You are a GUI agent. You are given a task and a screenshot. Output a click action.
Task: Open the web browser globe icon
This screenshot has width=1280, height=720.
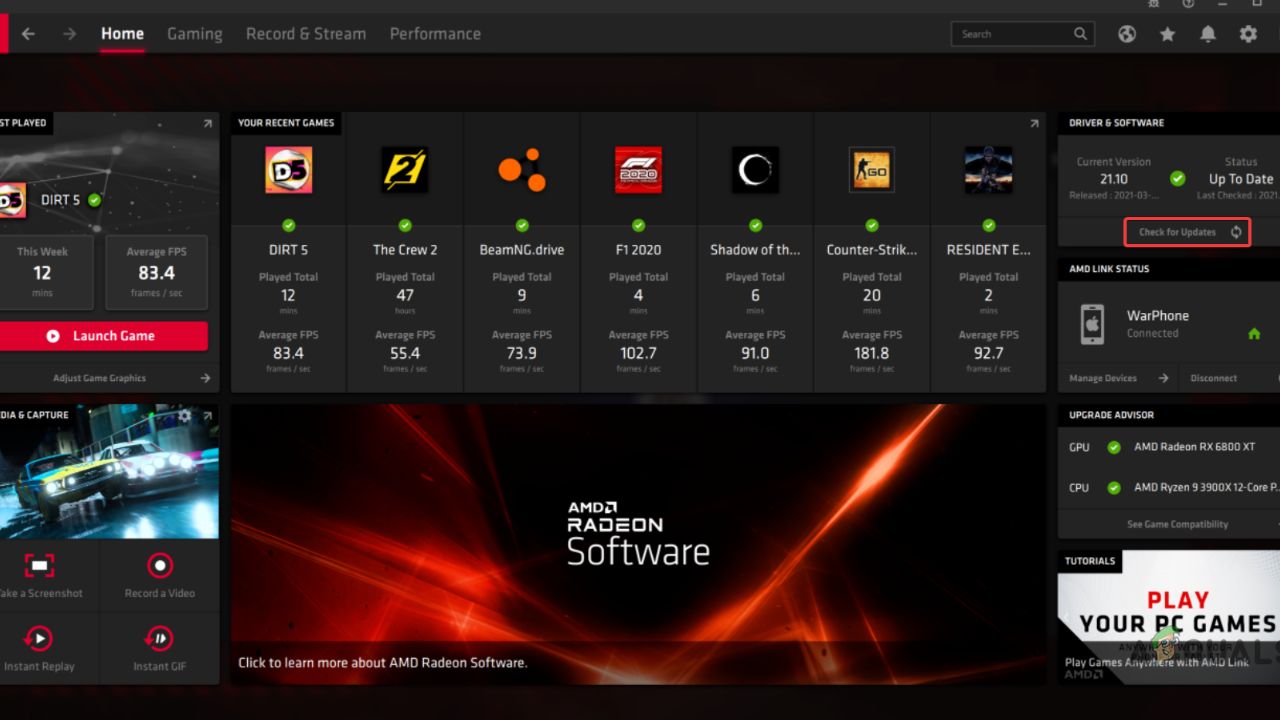[x=1127, y=34]
